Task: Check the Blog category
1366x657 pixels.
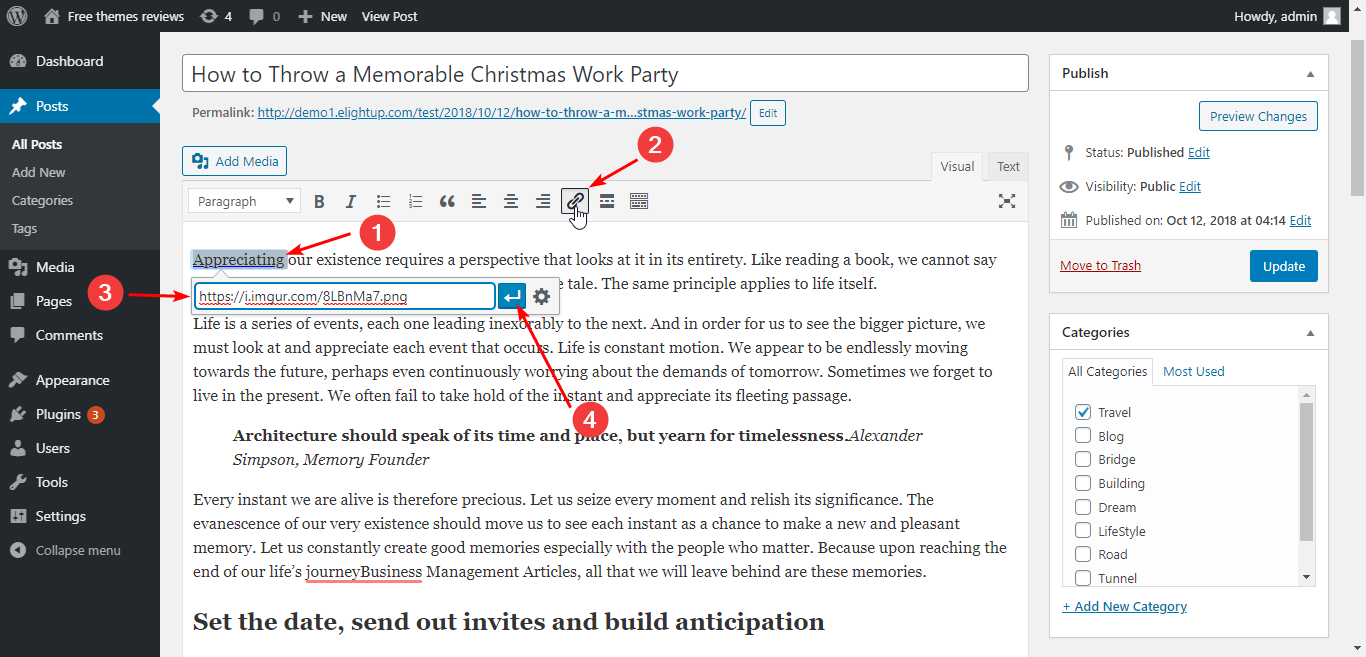Action: click(x=1083, y=436)
